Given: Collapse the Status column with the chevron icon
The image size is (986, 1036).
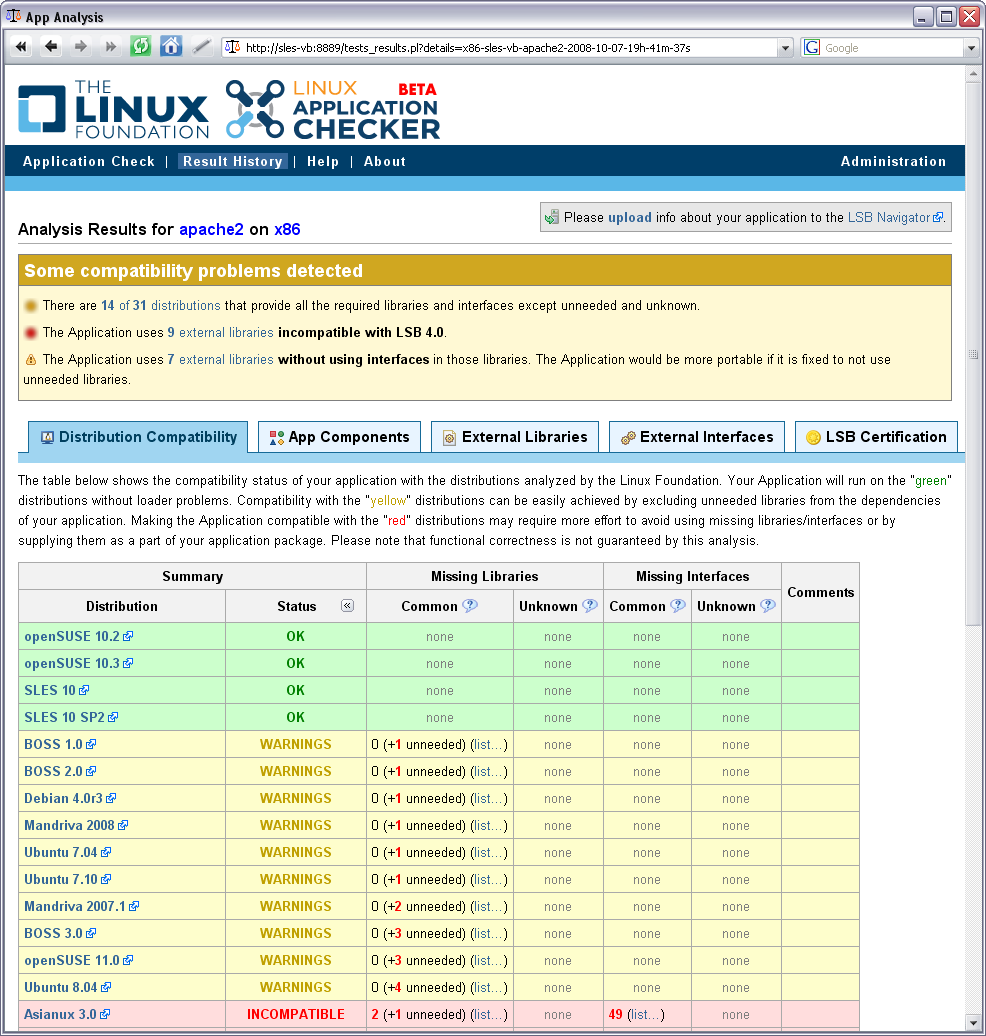Looking at the screenshot, I should (347, 606).
